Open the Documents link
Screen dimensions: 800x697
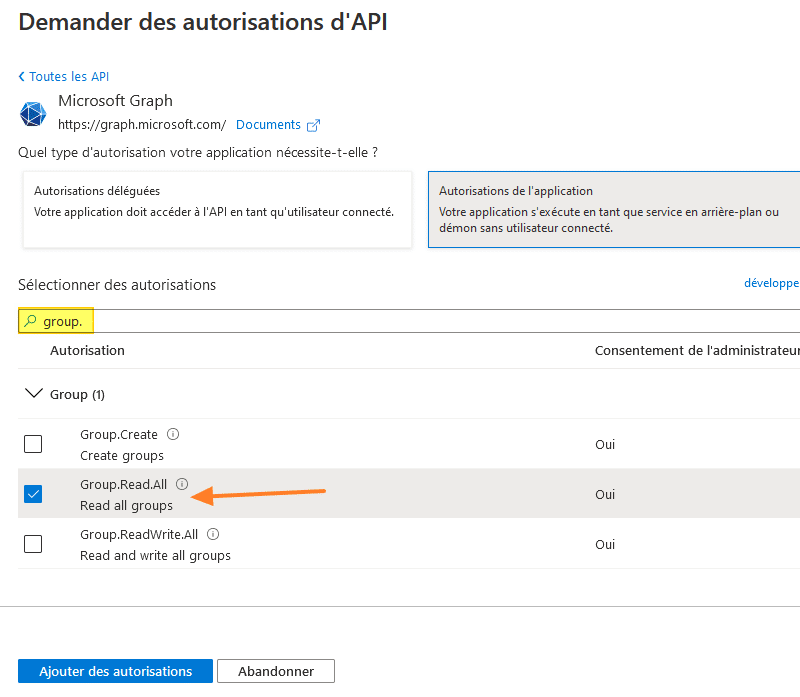pyautogui.click(x=268, y=125)
